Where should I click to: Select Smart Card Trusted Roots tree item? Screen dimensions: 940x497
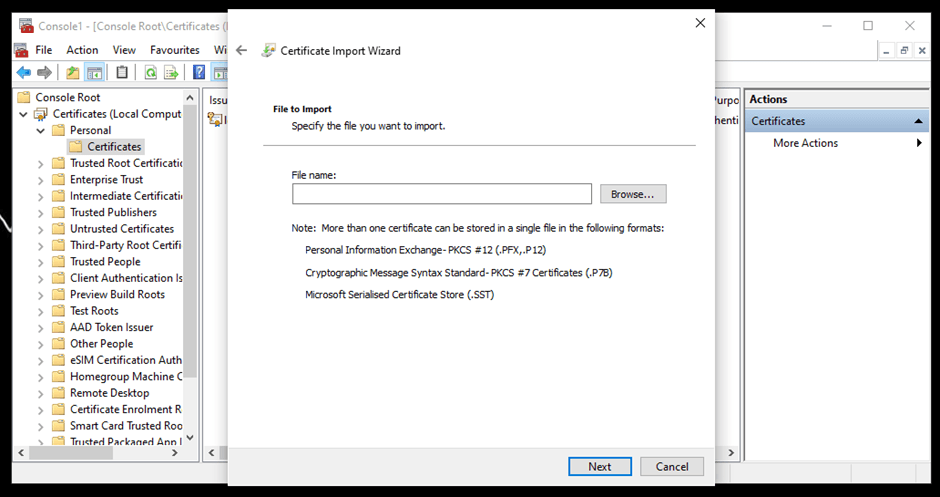pyautogui.click(x=125, y=426)
